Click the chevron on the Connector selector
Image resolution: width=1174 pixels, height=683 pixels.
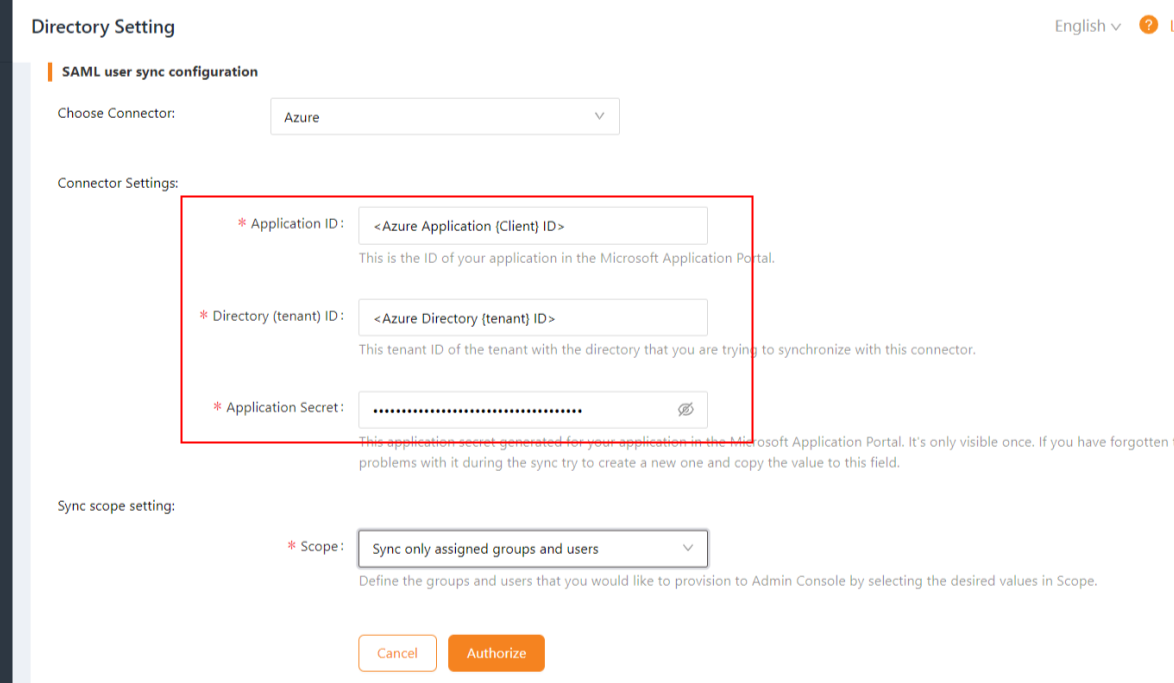[x=599, y=116]
